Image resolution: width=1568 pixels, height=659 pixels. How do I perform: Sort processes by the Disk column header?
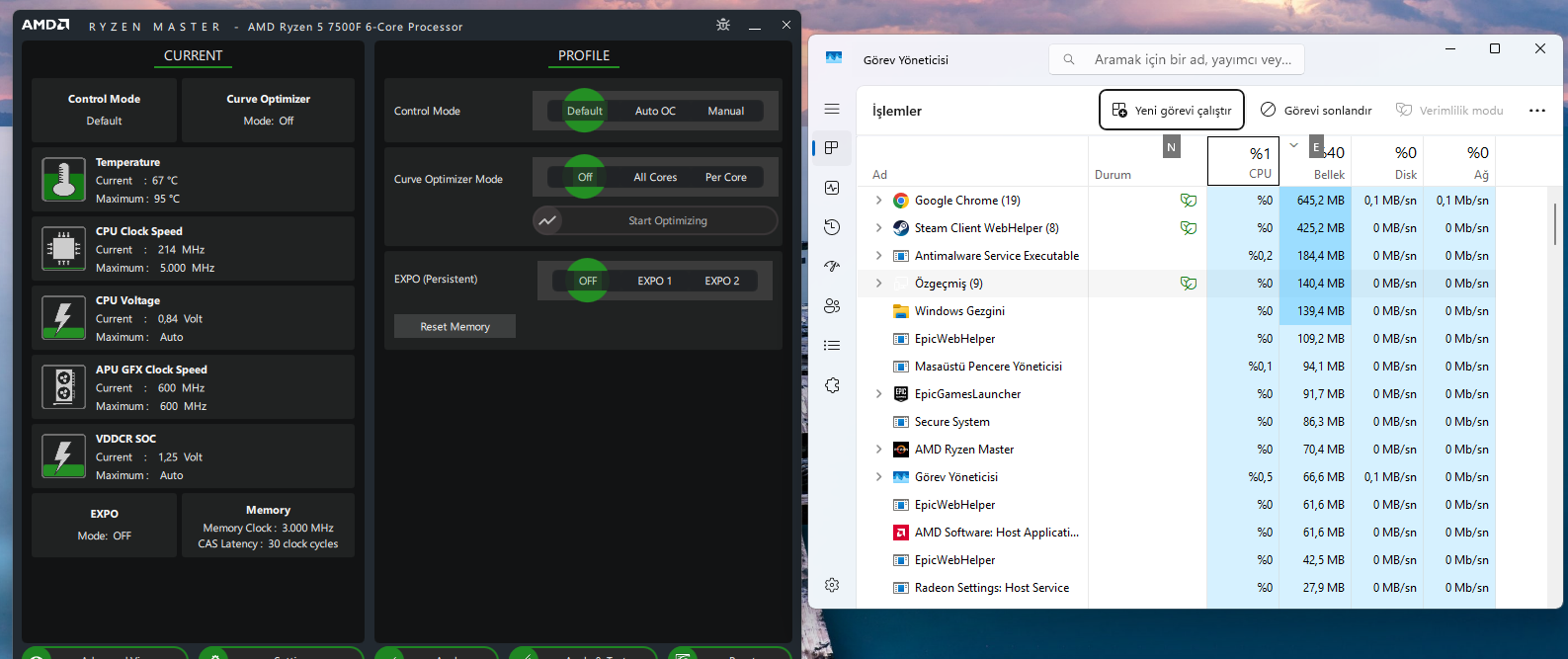1387,161
